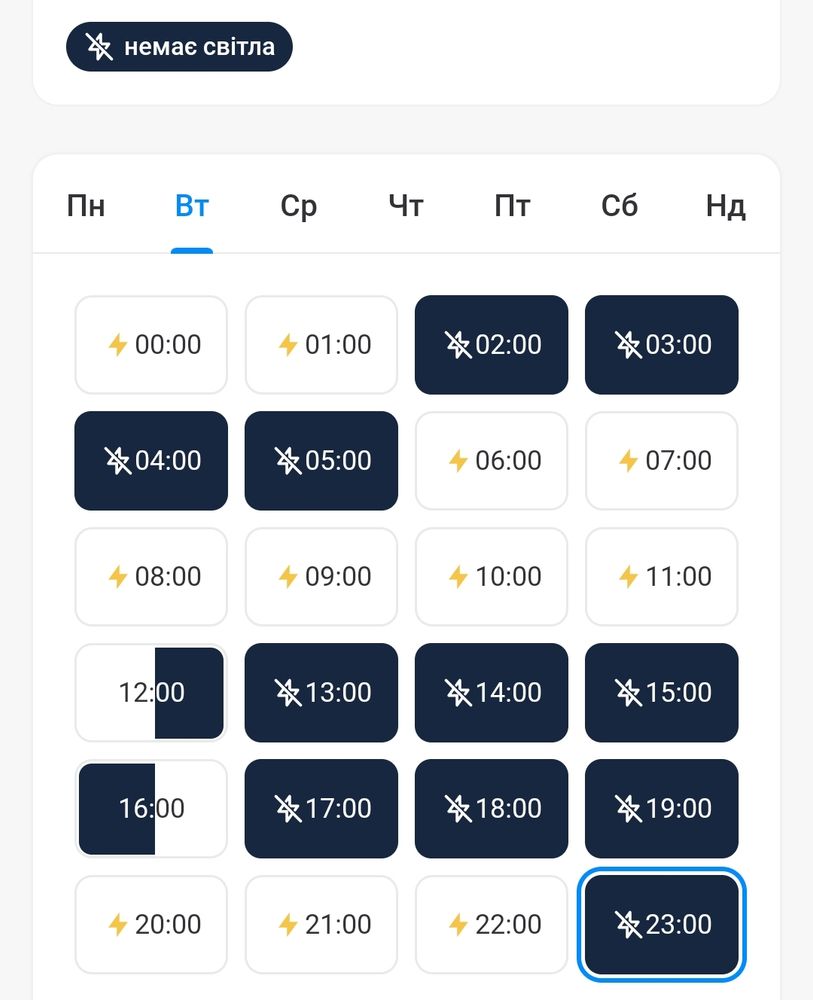Select the Сб day tab
The height and width of the screenshot is (1000, 813).
point(619,207)
